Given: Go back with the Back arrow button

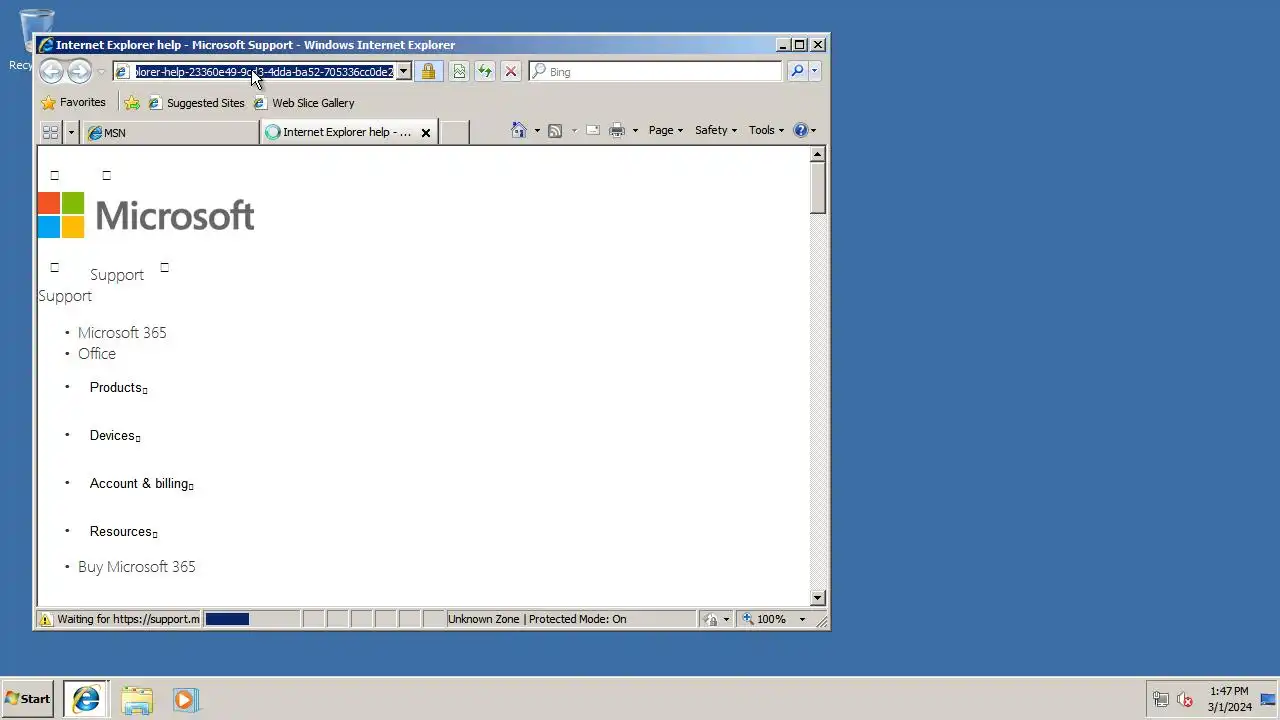Looking at the screenshot, I should point(51,71).
